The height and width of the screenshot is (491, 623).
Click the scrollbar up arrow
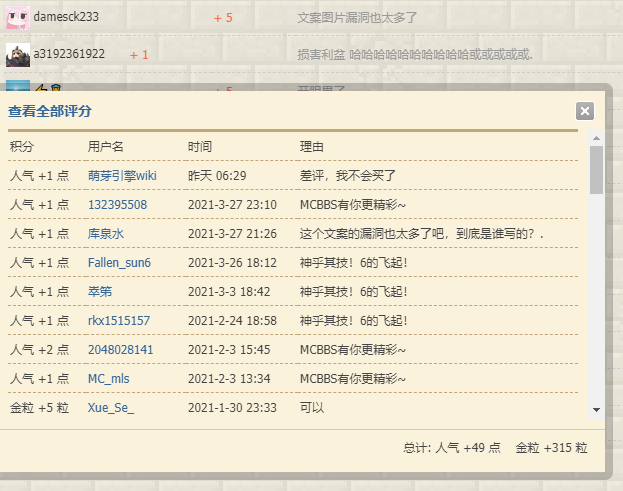(596, 139)
